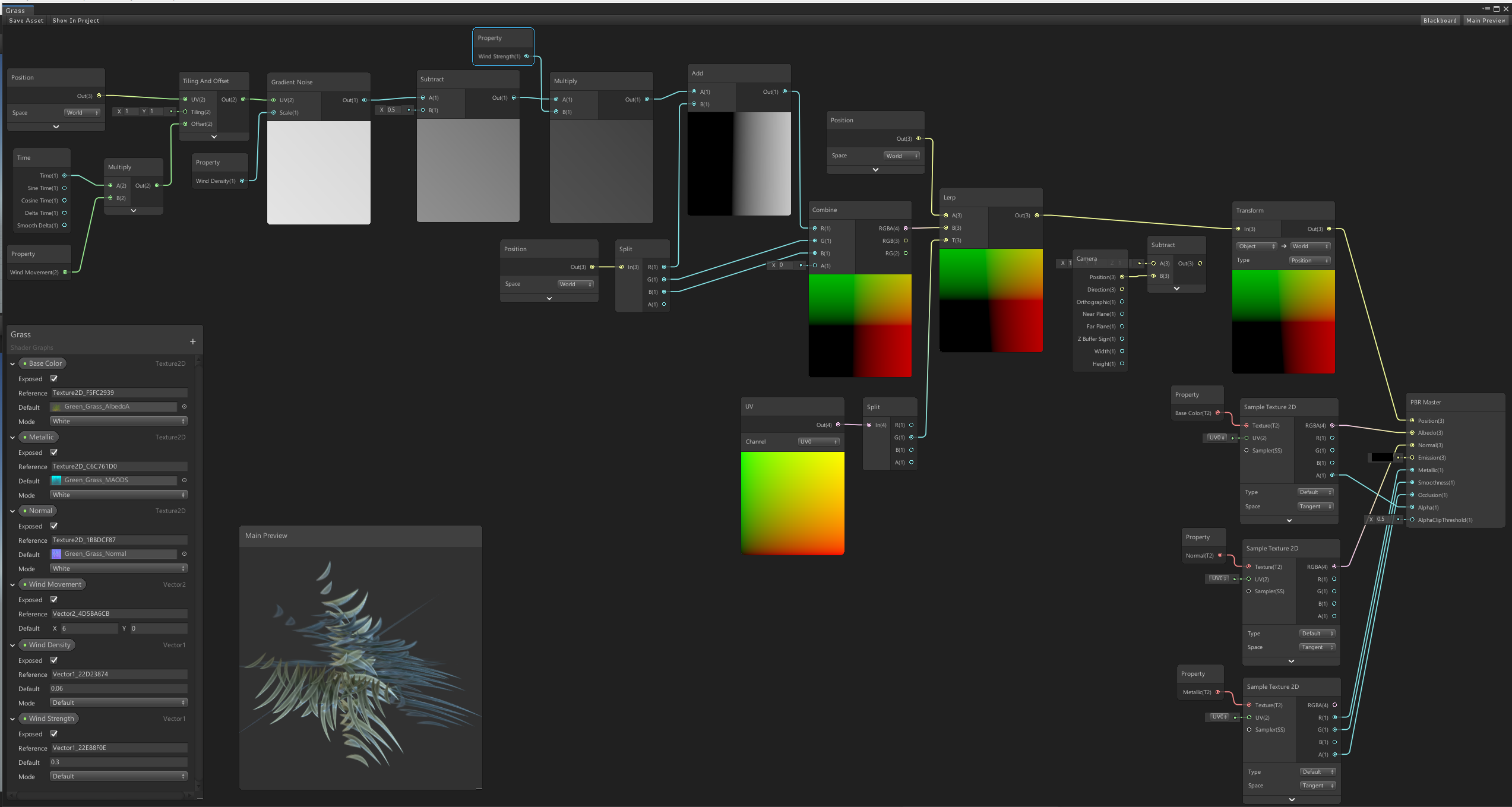Toggle the Exposed checkbox for Wind Strength

pyautogui.click(x=54, y=734)
